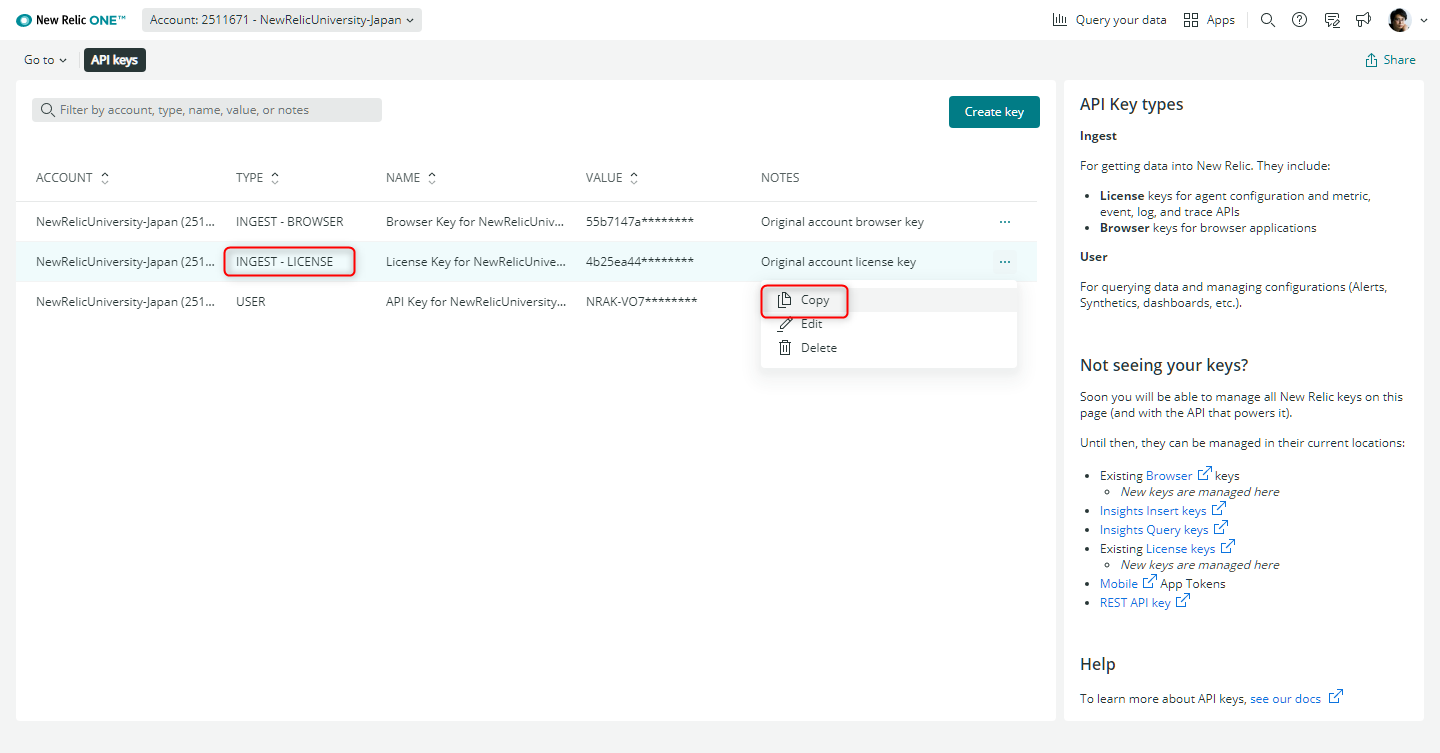The height and width of the screenshot is (753, 1440).
Task: Open the search magnifier in top bar
Action: [1268, 20]
